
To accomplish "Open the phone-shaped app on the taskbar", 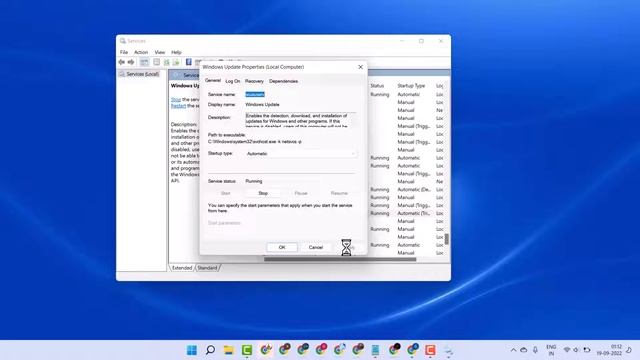I will pyautogui.click(x=376, y=350).
